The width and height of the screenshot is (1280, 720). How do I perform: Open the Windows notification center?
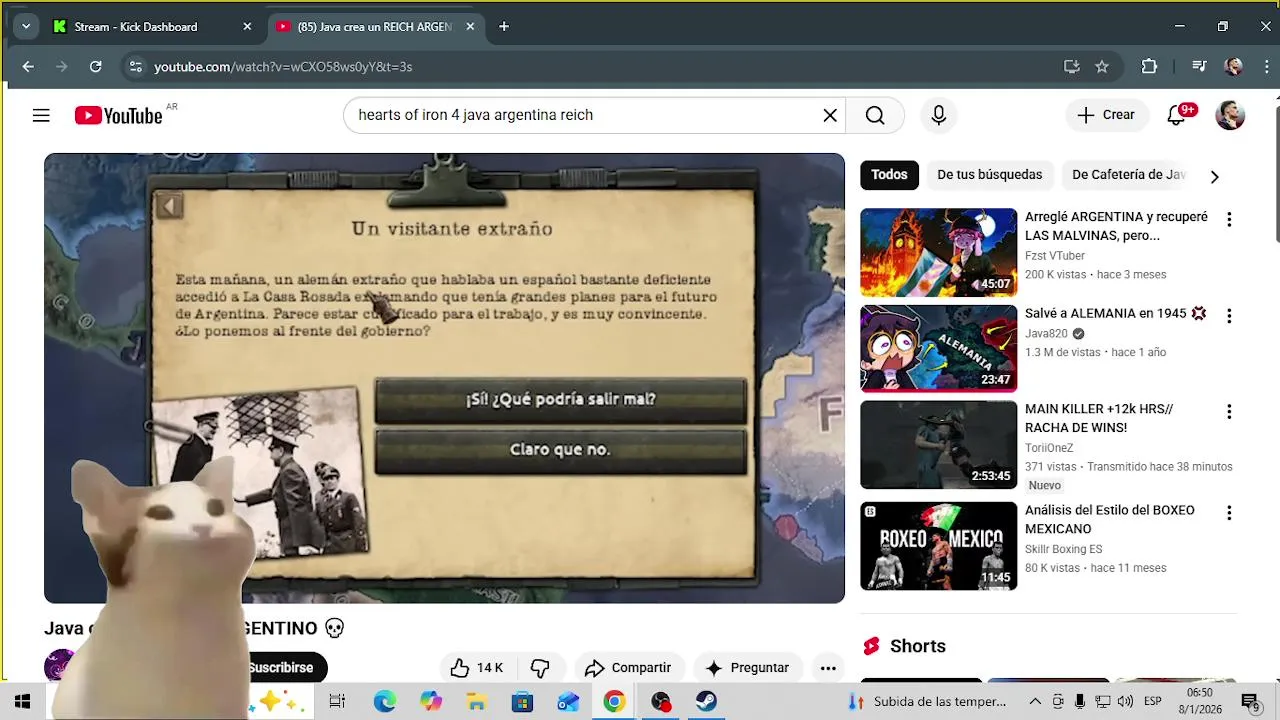click(x=1249, y=702)
